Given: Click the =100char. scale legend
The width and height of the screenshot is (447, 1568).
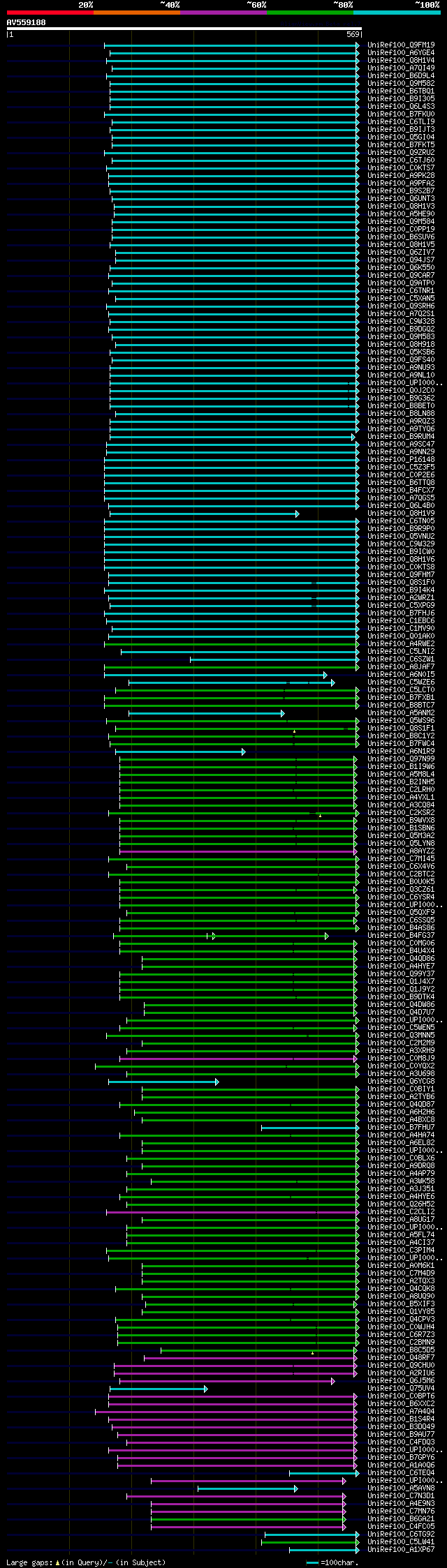Looking at the screenshot, I should tap(332, 1563).
